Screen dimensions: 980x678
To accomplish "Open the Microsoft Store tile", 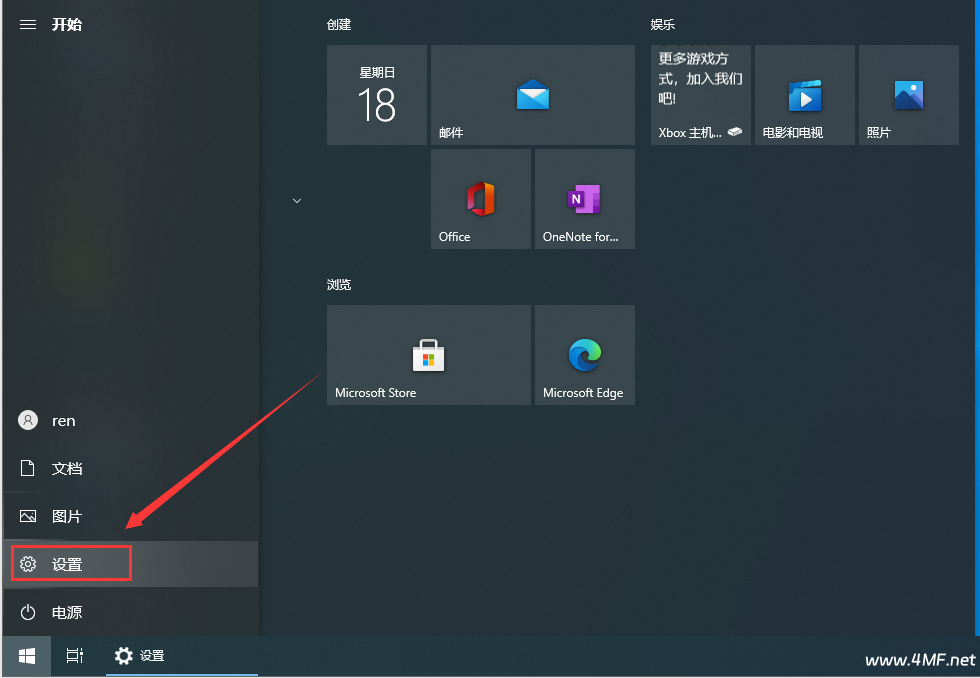I will point(428,355).
